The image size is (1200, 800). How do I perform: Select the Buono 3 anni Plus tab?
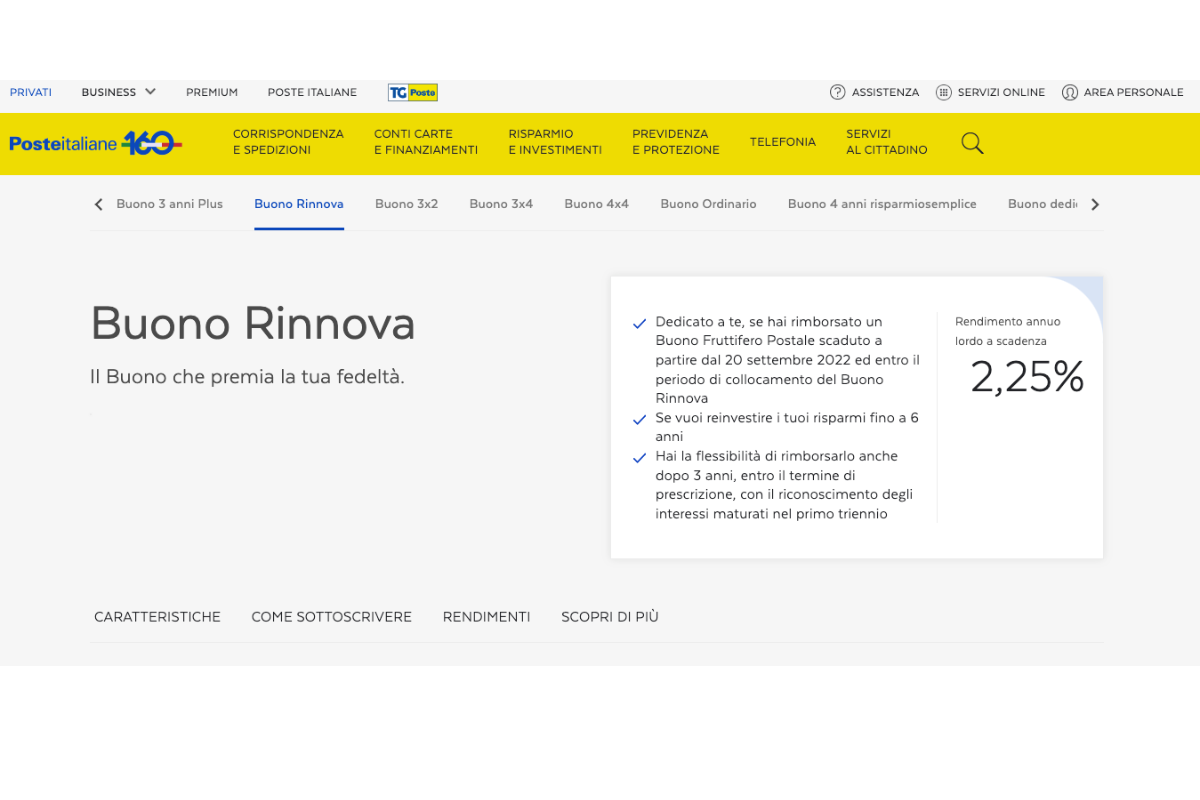[170, 204]
